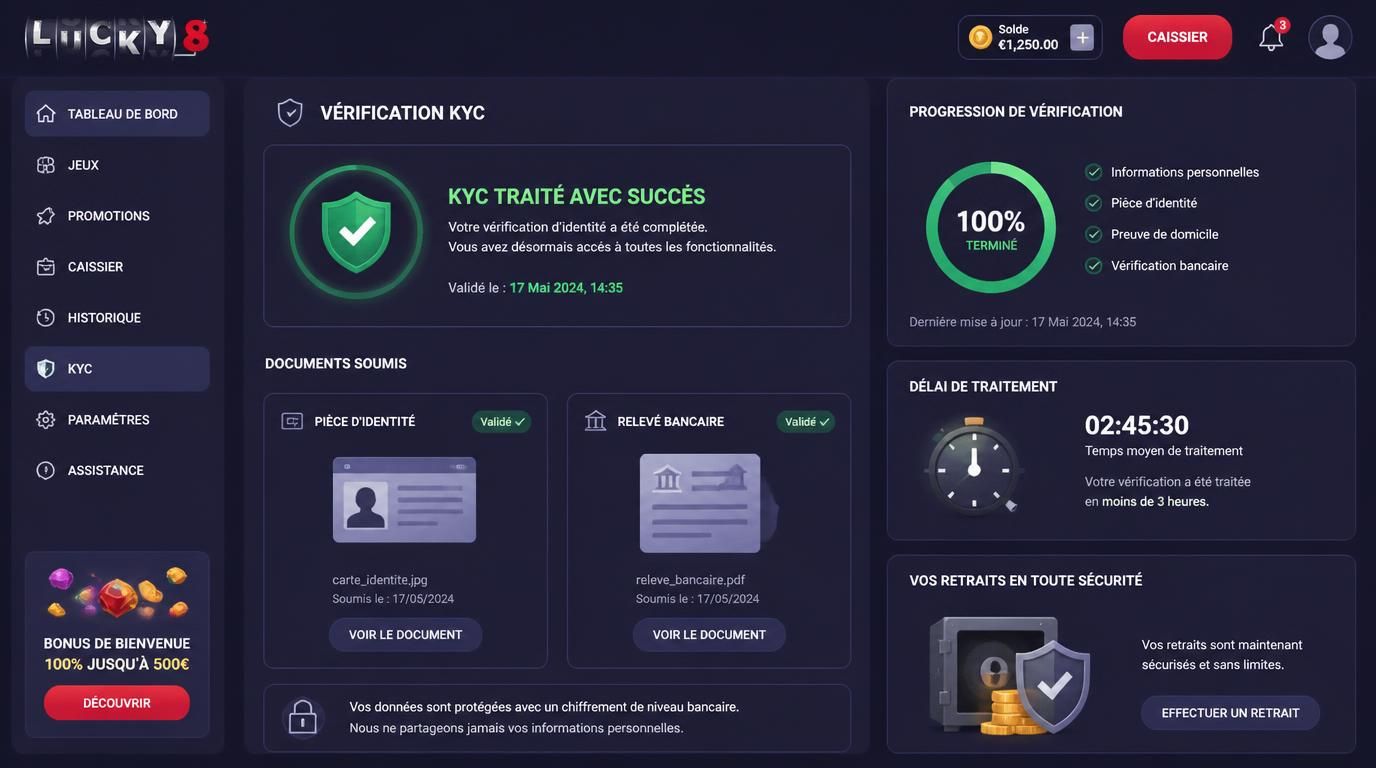Click the stopwatch processing time icon

pyautogui.click(x=972, y=466)
